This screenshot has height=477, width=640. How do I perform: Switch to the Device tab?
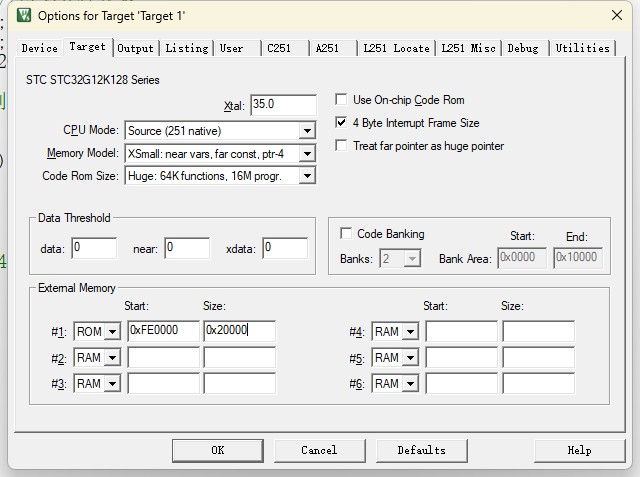40,48
